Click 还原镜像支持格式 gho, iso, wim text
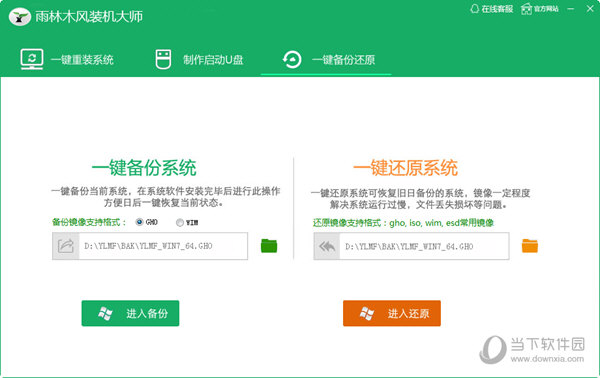This screenshot has height=378, width=600. [403, 223]
